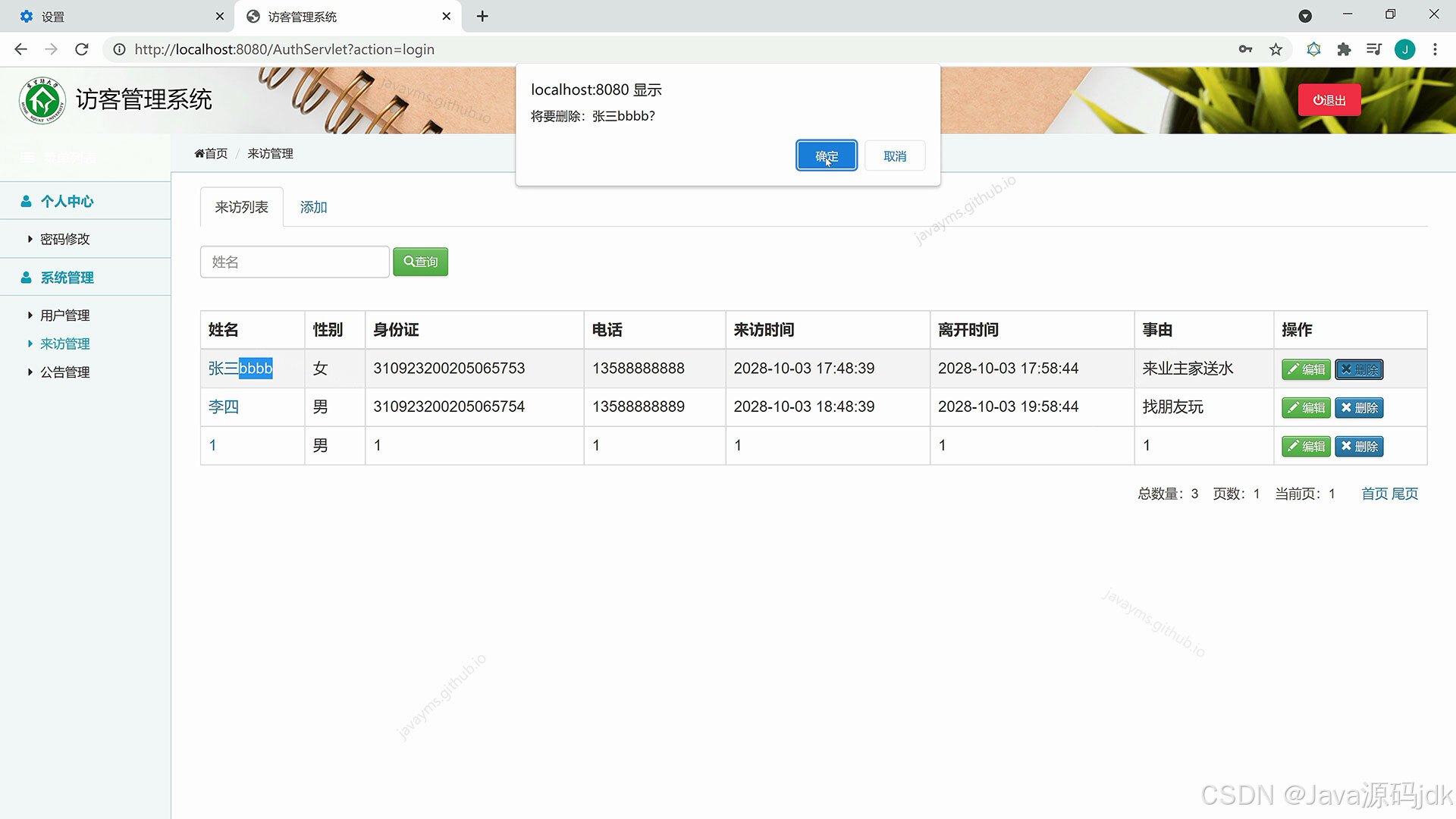Edit the 张三bbbb visitor row
The height and width of the screenshot is (819, 1456).
click(1306, 369)
